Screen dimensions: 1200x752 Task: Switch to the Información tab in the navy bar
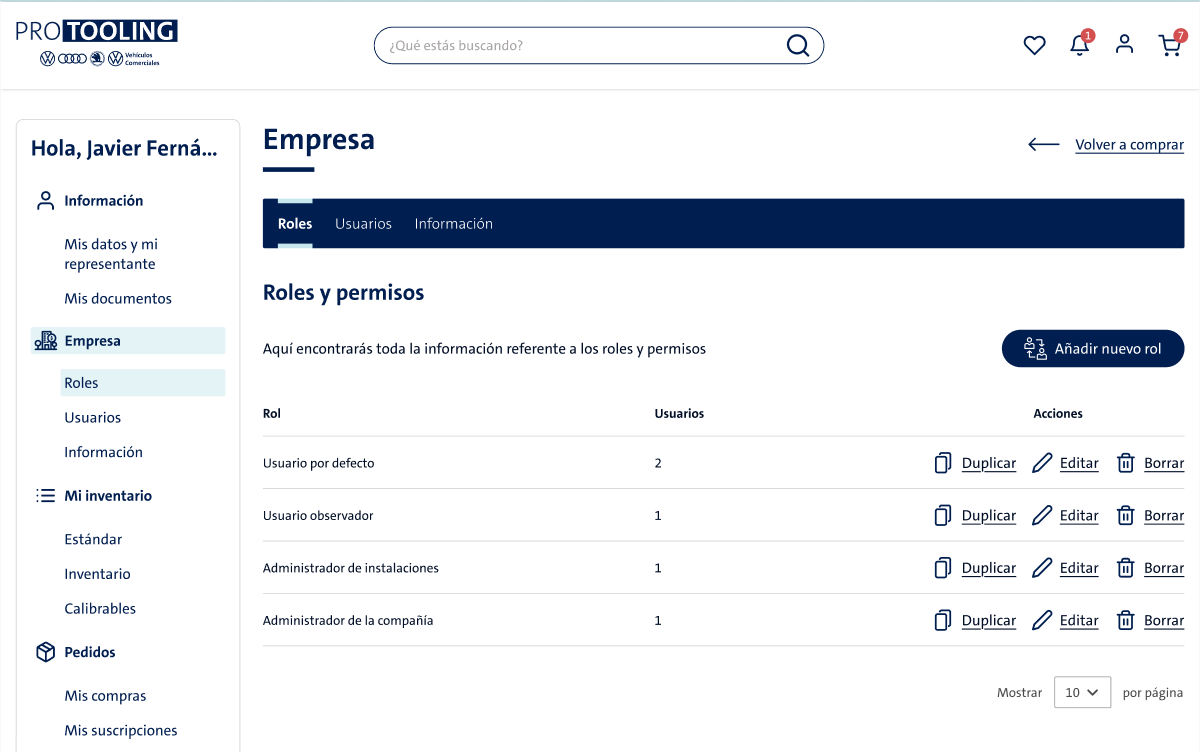point(454,224)
